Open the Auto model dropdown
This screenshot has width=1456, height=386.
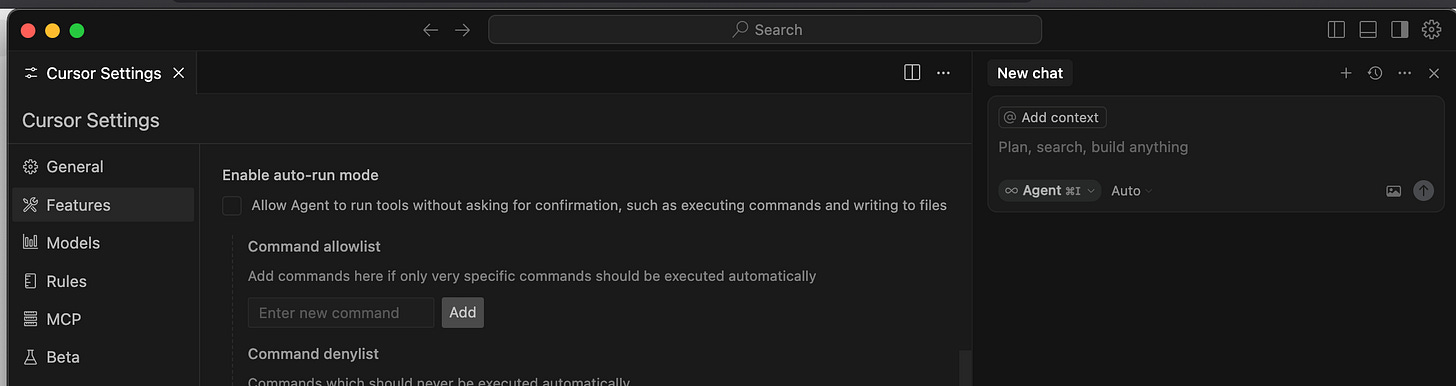coord(1131,190)
